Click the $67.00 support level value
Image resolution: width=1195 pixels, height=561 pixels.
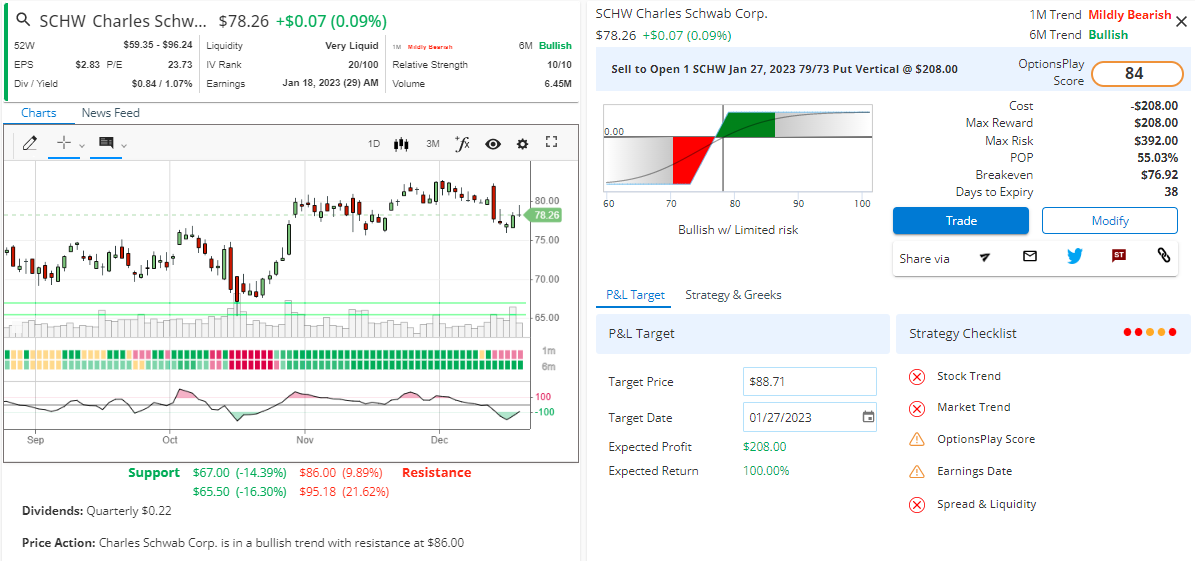click(x=212, y=473)
